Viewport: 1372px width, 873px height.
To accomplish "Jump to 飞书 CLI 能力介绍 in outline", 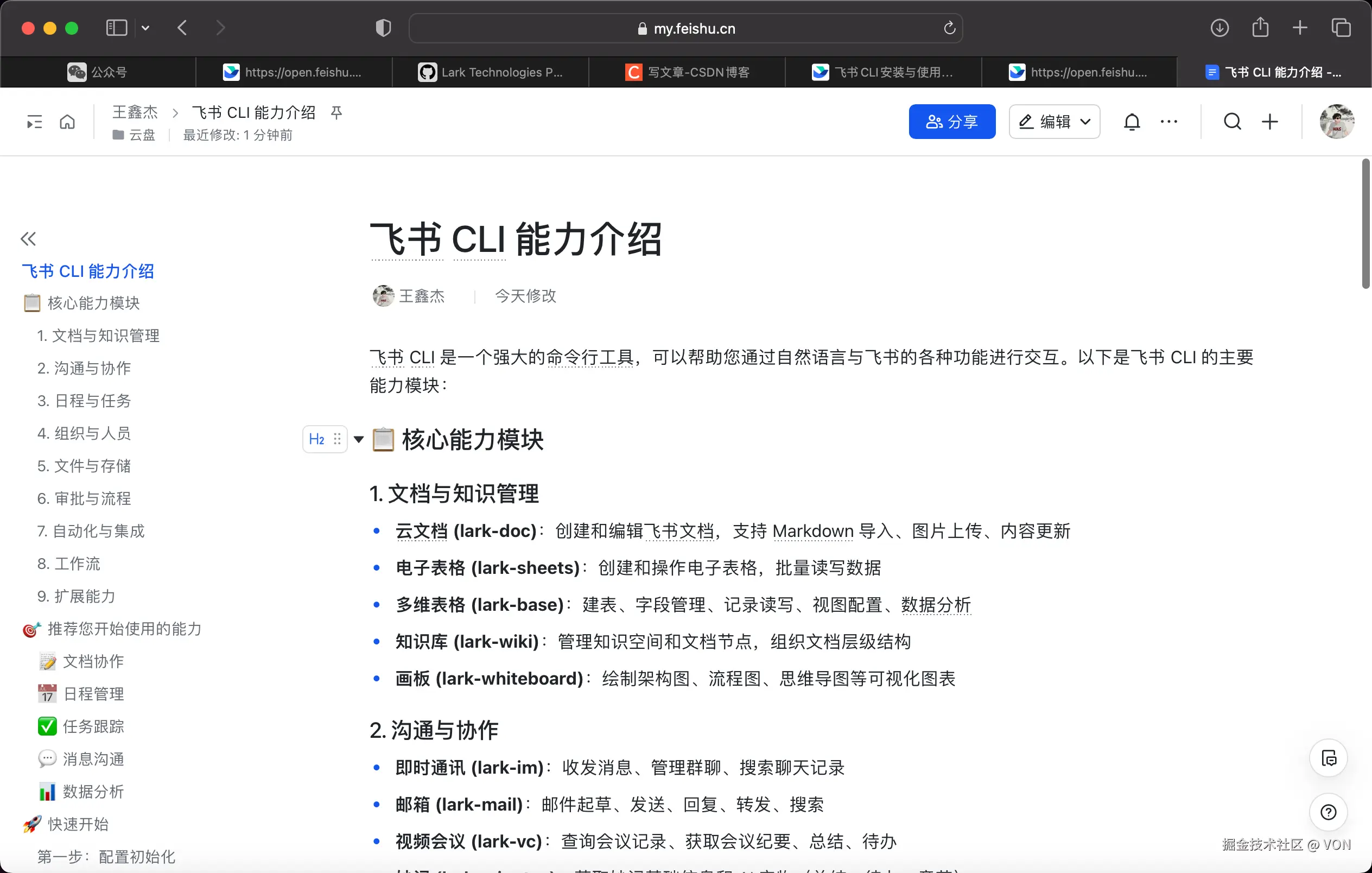I will (88, 271).
